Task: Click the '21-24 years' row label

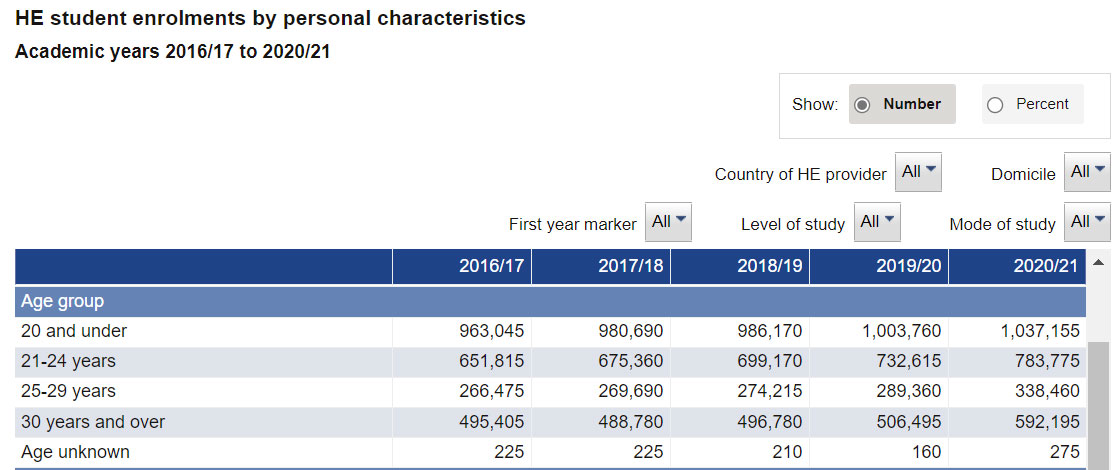Action: (68, 361)
